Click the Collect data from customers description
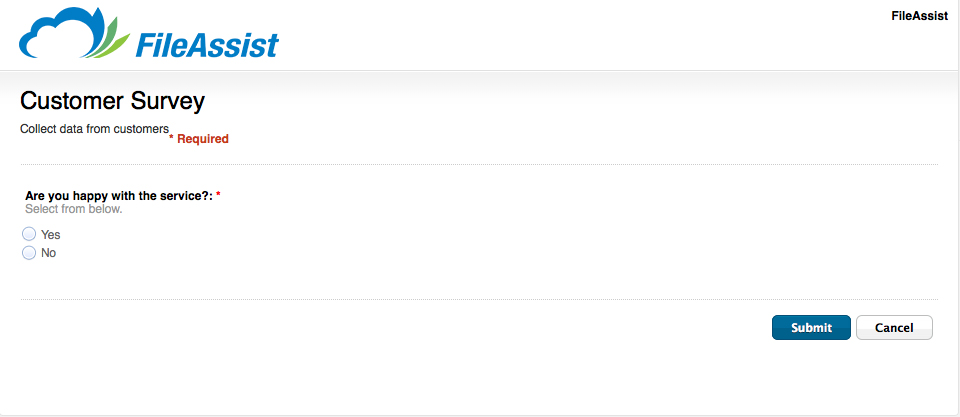The width and height of the screenshot is (960, 417). pyautogui.click(x=94, y=129)
